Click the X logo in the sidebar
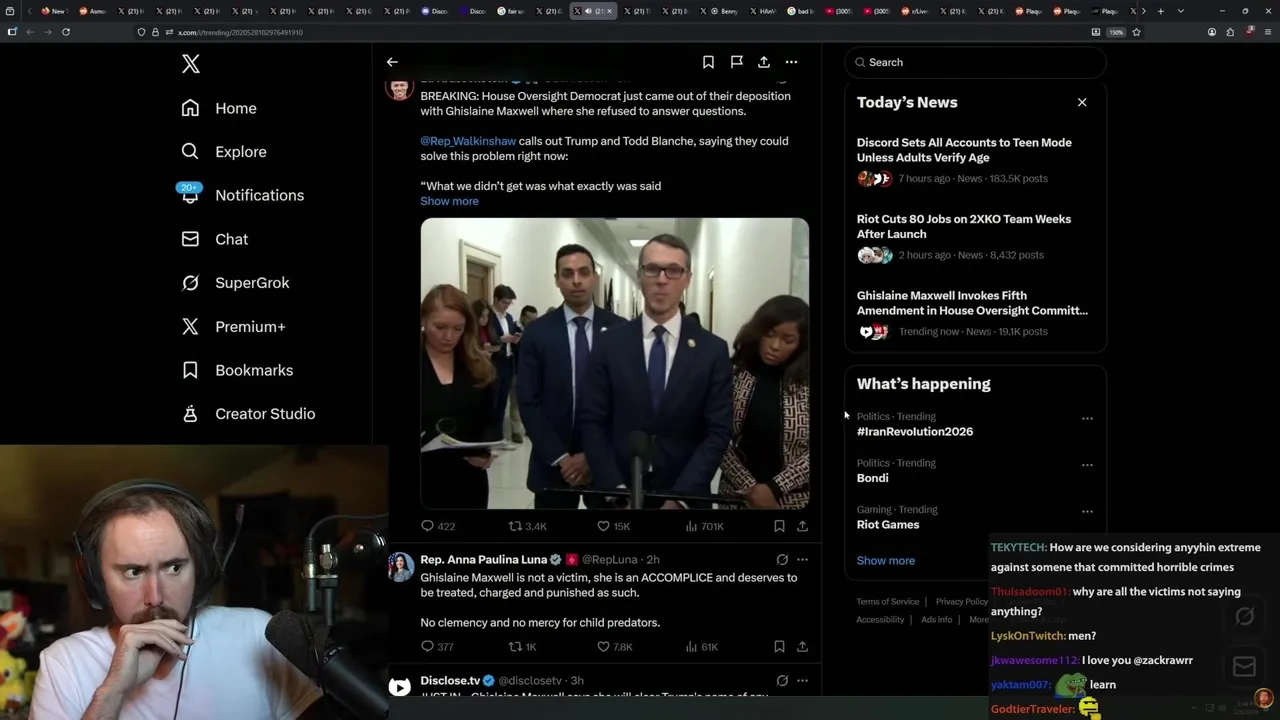The width and height of the screenshot is (1280, 720). pos(191,64)
